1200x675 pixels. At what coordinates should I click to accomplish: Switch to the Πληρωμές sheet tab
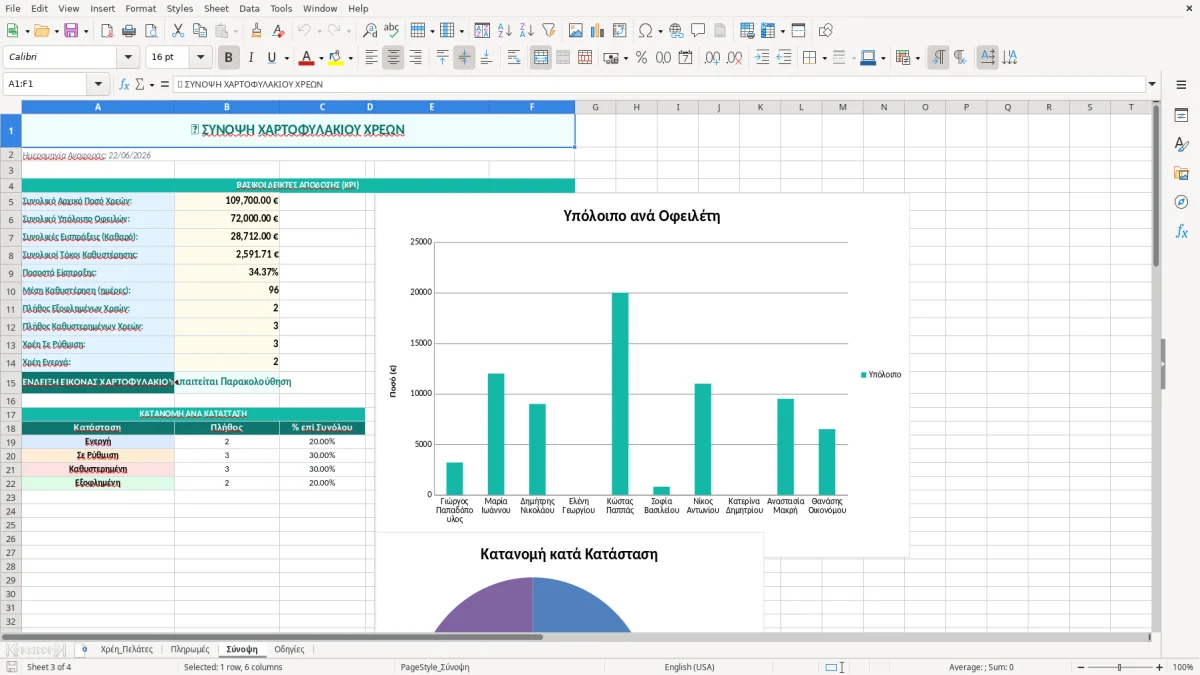[189, 649]
